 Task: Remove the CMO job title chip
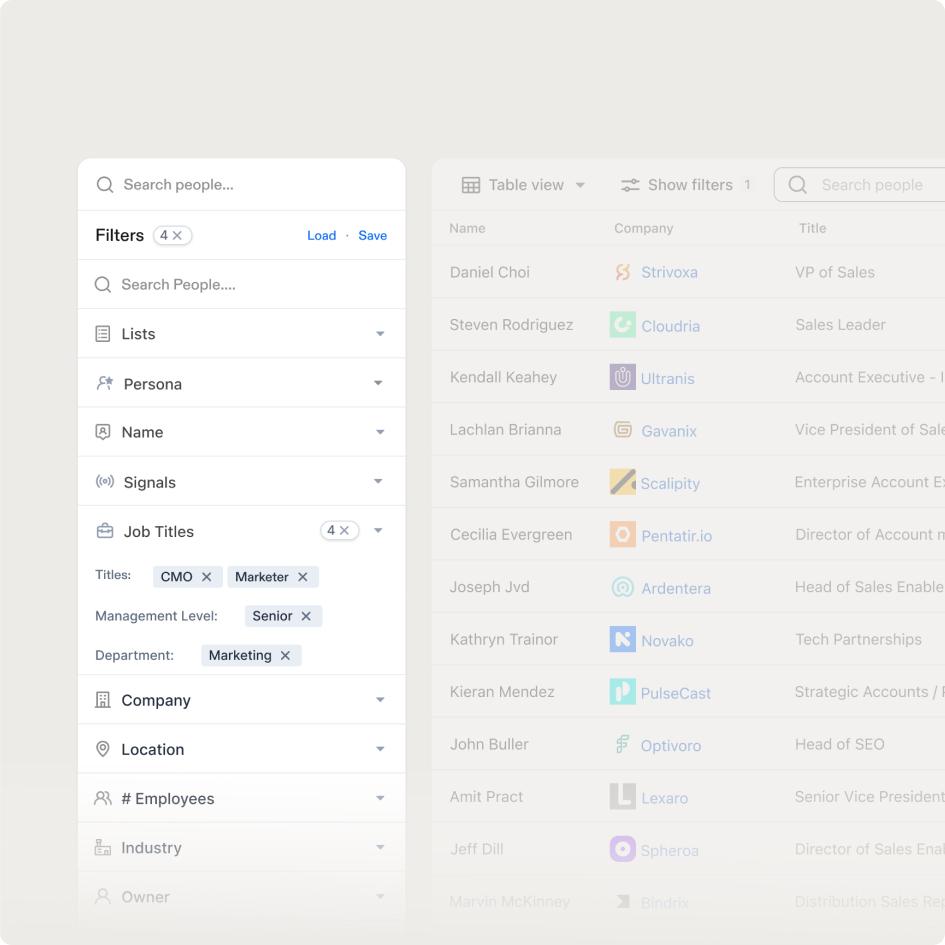click(206, 576)
